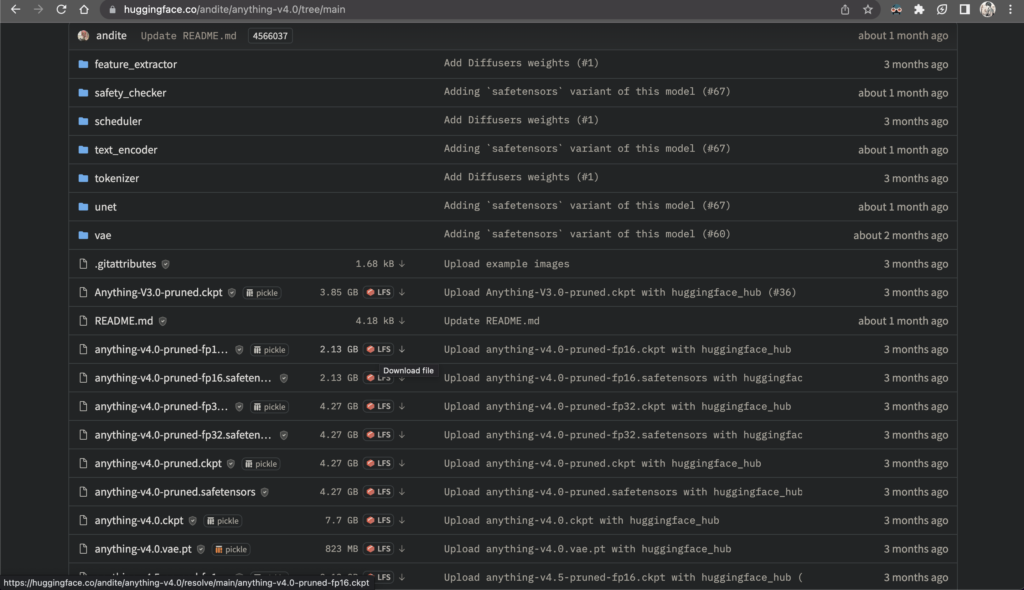Open 'Upload example images' commit message

tap(506, 264)
